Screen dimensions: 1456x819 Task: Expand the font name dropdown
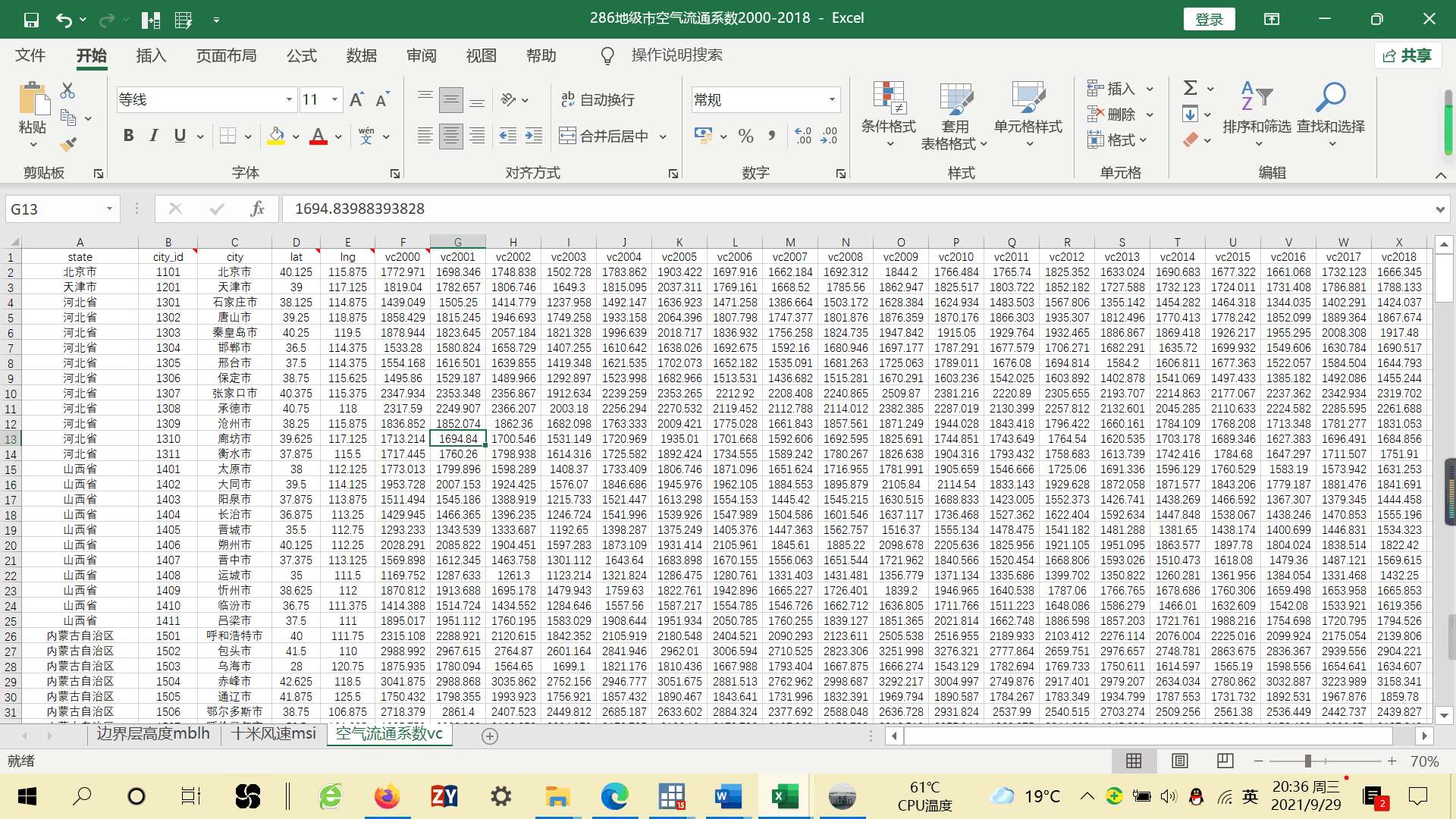point(289,99)
